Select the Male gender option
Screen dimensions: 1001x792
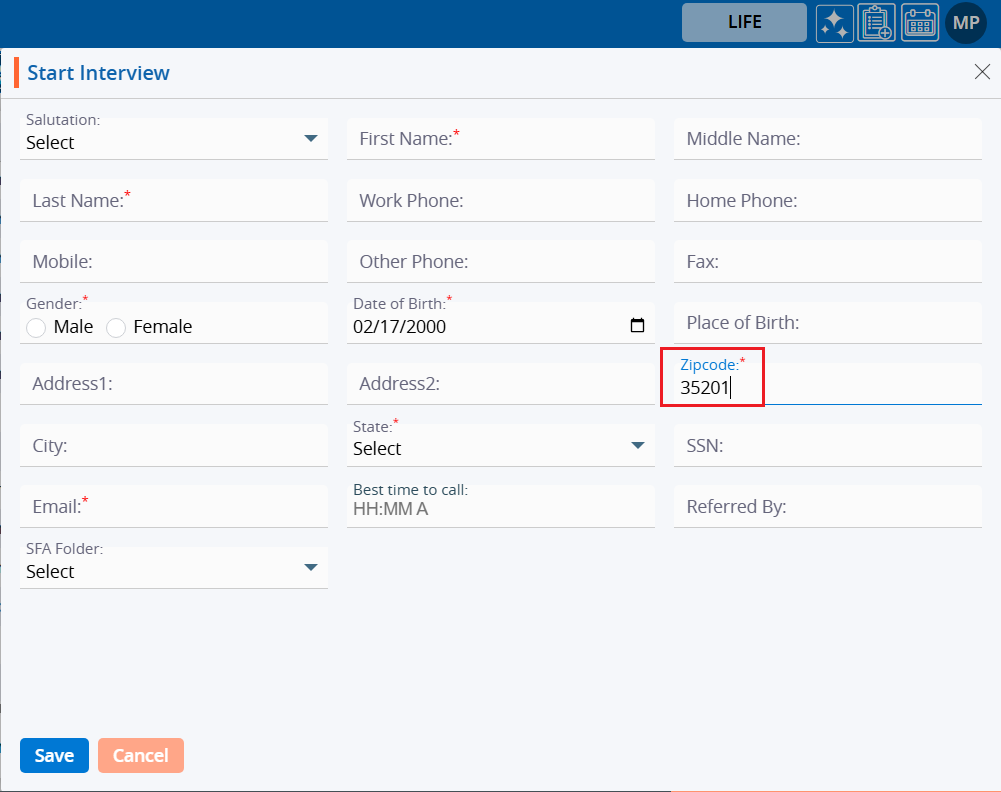37,328
